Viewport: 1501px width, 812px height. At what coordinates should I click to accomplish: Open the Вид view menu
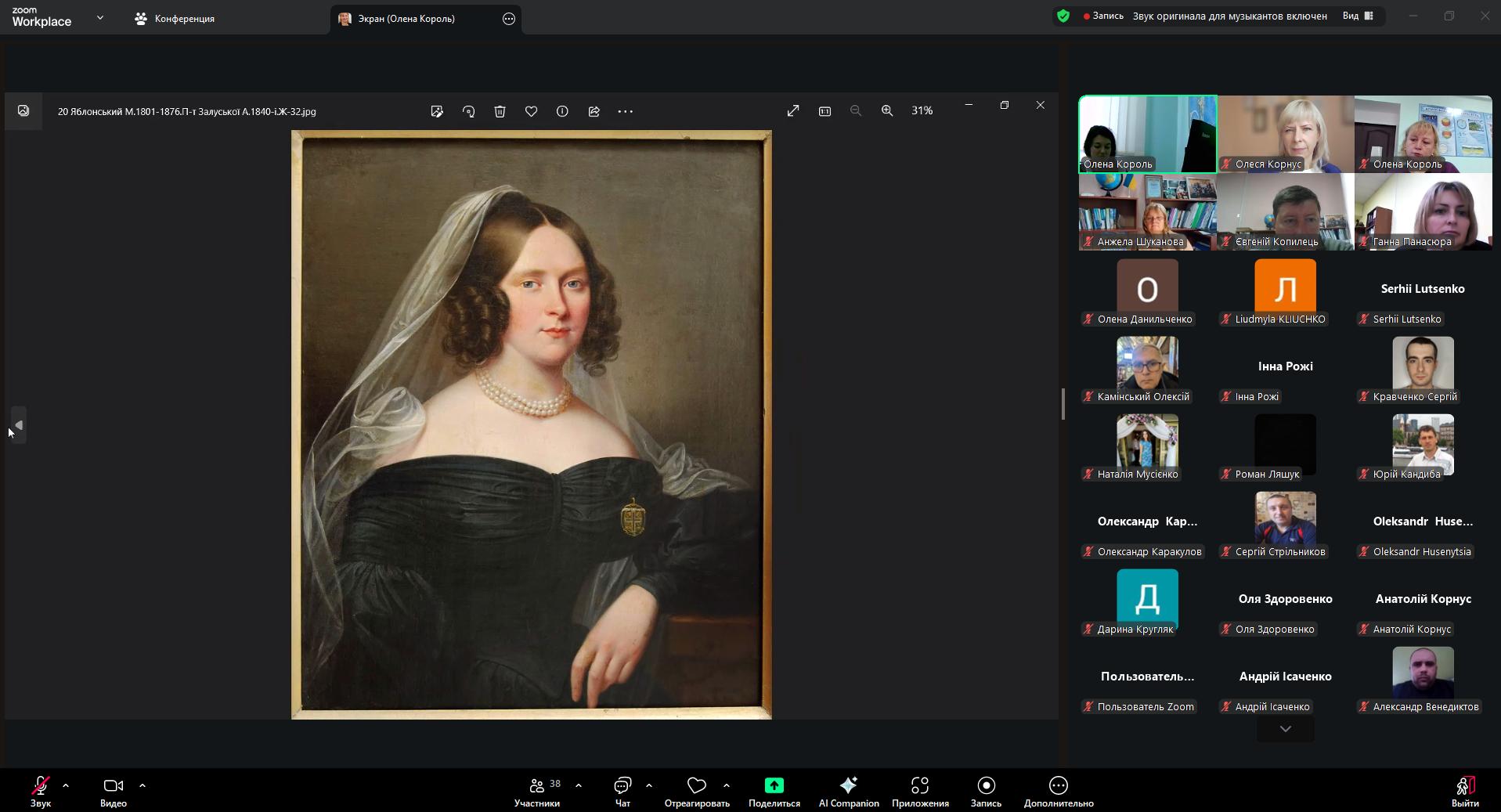[1358, 16]
